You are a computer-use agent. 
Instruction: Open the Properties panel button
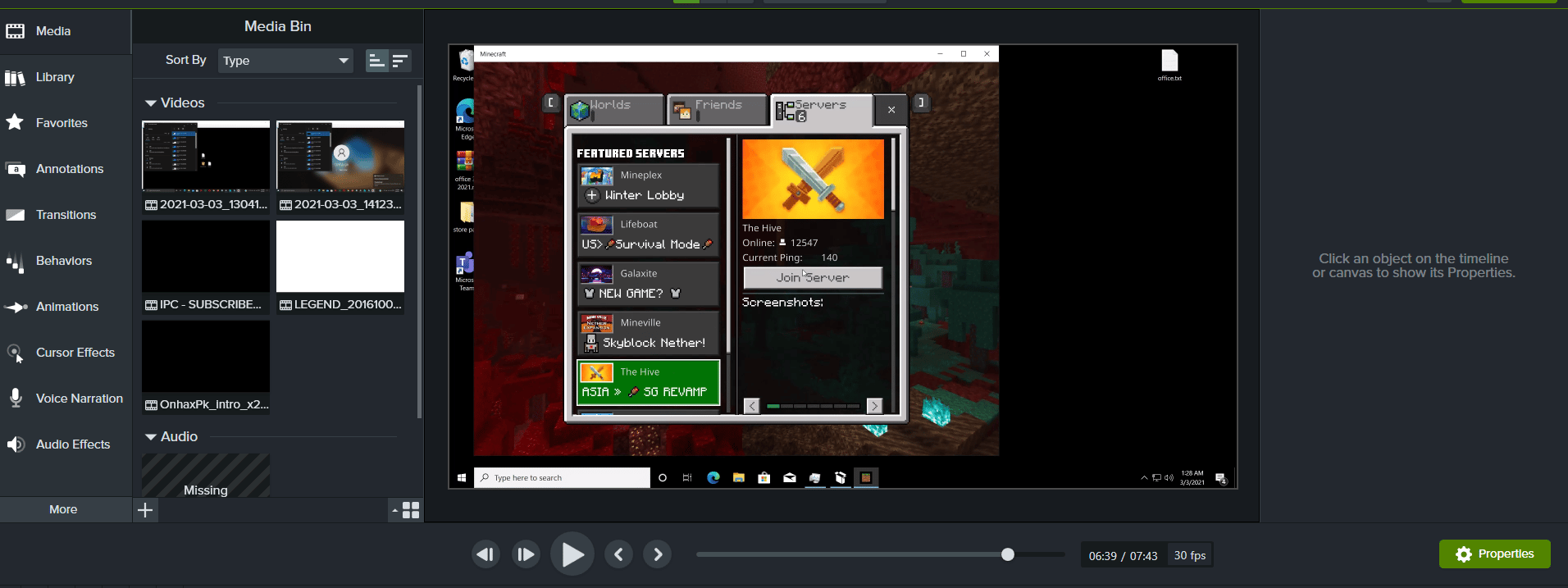(1494, 554)
